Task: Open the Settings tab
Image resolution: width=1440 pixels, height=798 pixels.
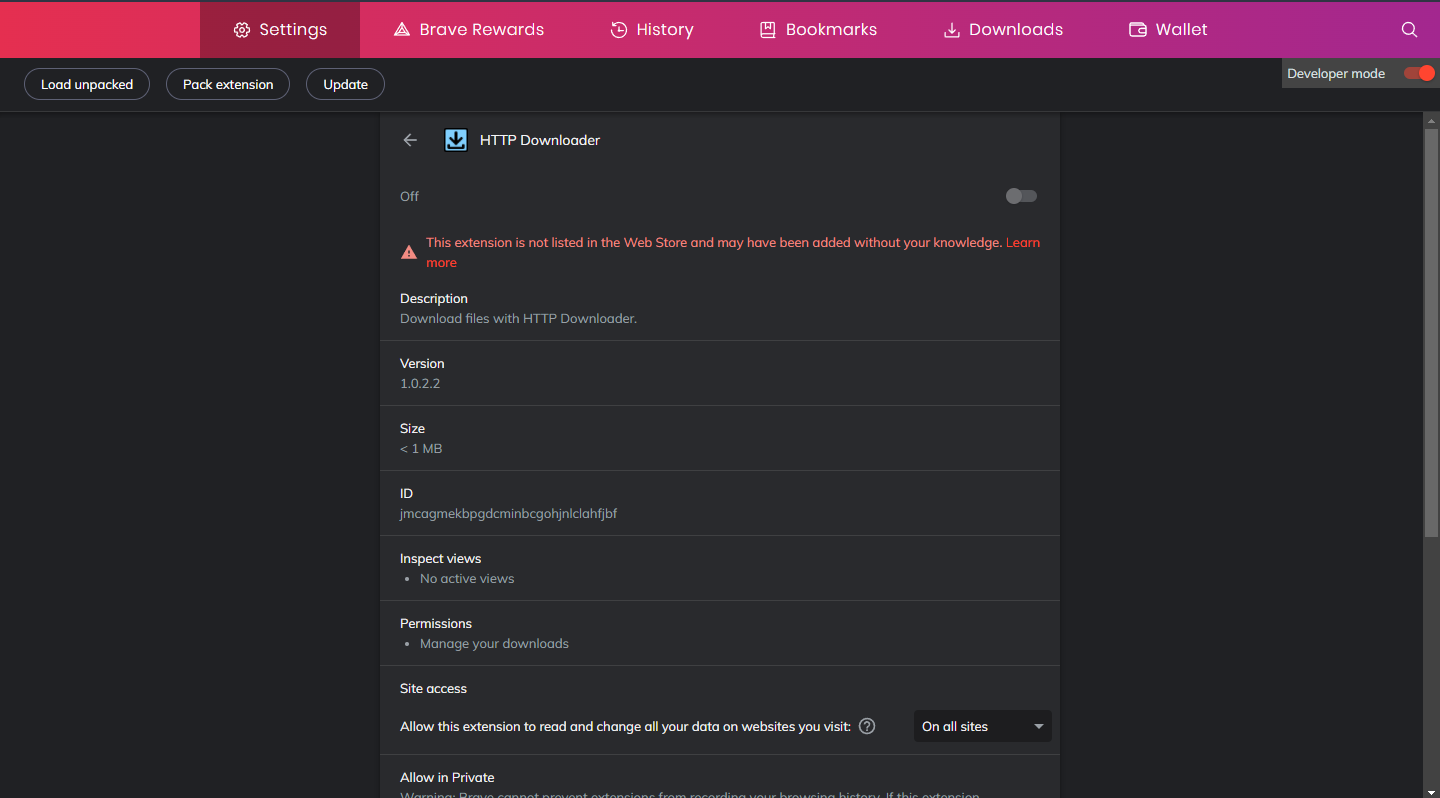Action: click(x=280, y=29)
